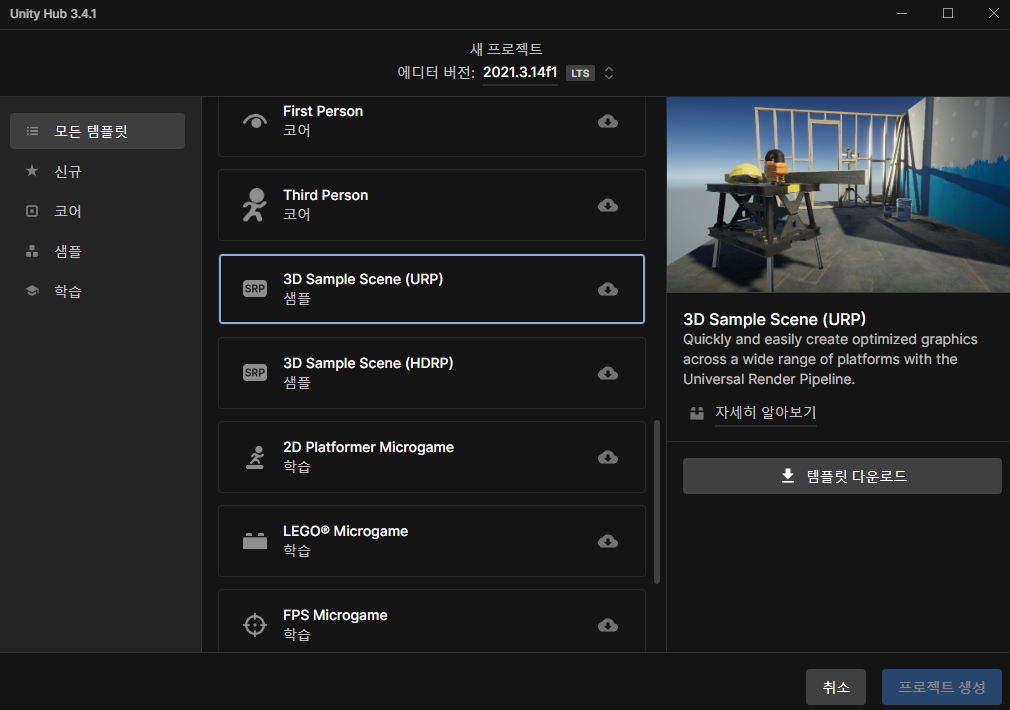This screenshot has width=1010, height=710.
Task: Click the 템플릿 다운로드 button
Action: 842,476
